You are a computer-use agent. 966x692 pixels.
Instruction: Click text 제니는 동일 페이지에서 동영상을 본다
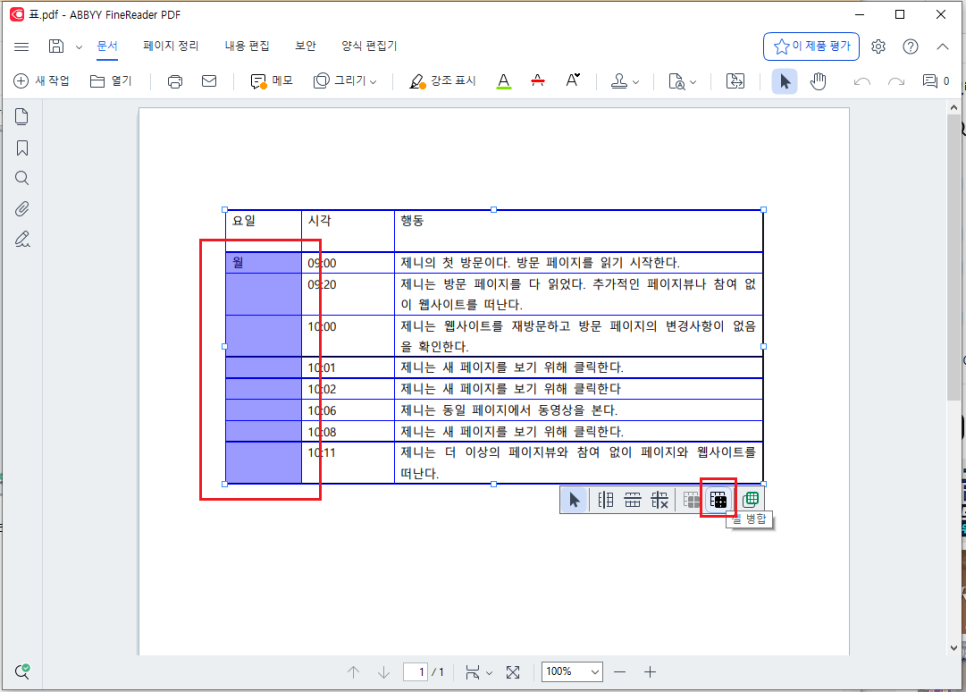point(509,410)
